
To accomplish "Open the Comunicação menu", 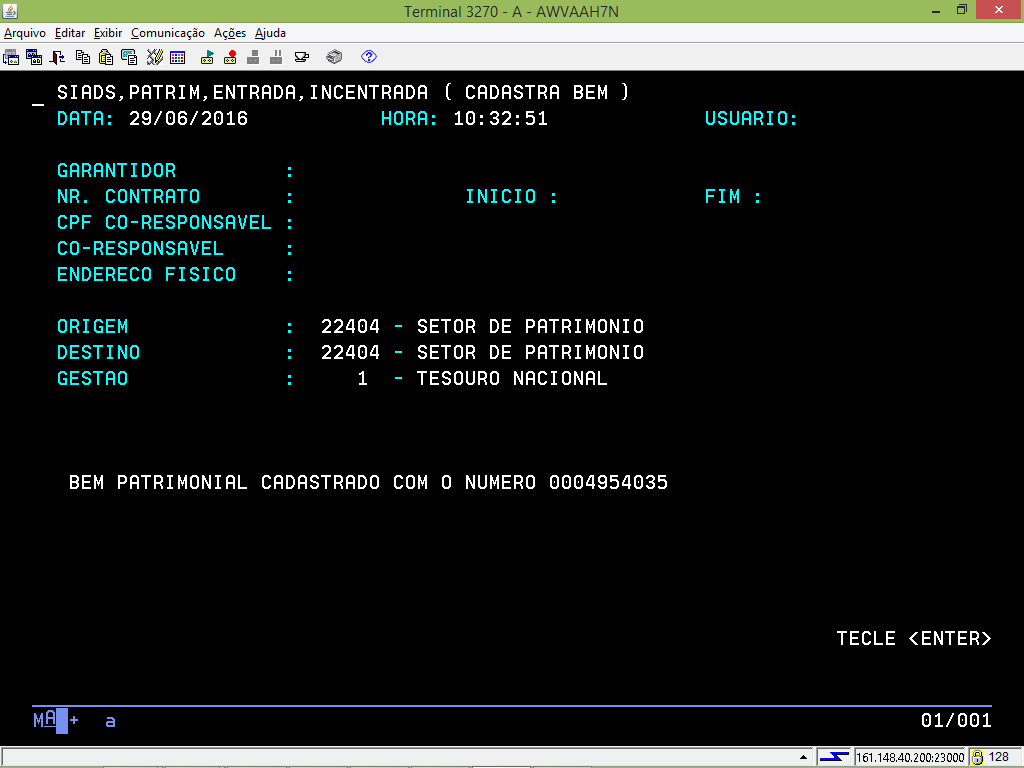I will 168,33.
